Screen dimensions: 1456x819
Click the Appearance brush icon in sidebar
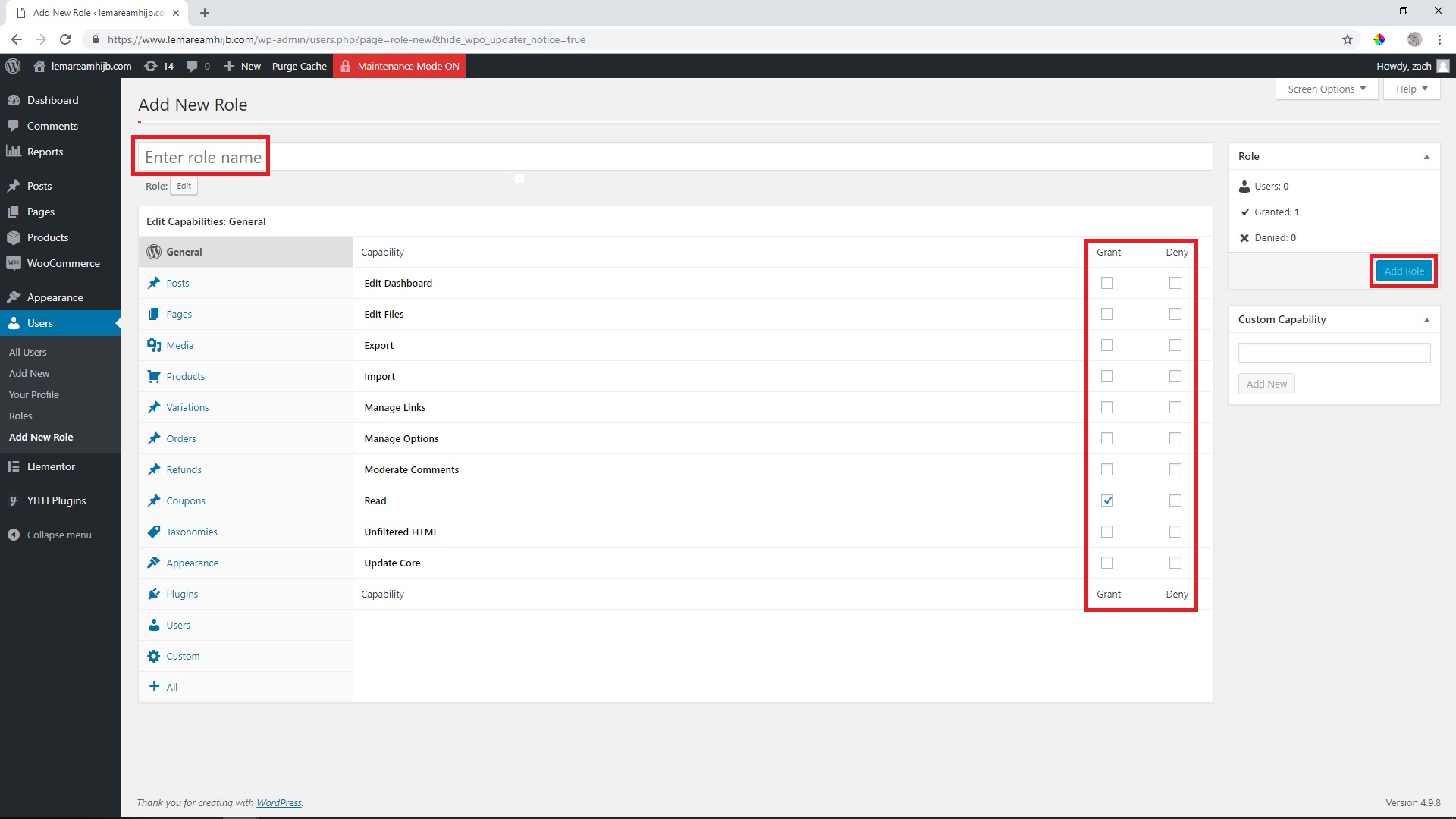coord(14,297)
